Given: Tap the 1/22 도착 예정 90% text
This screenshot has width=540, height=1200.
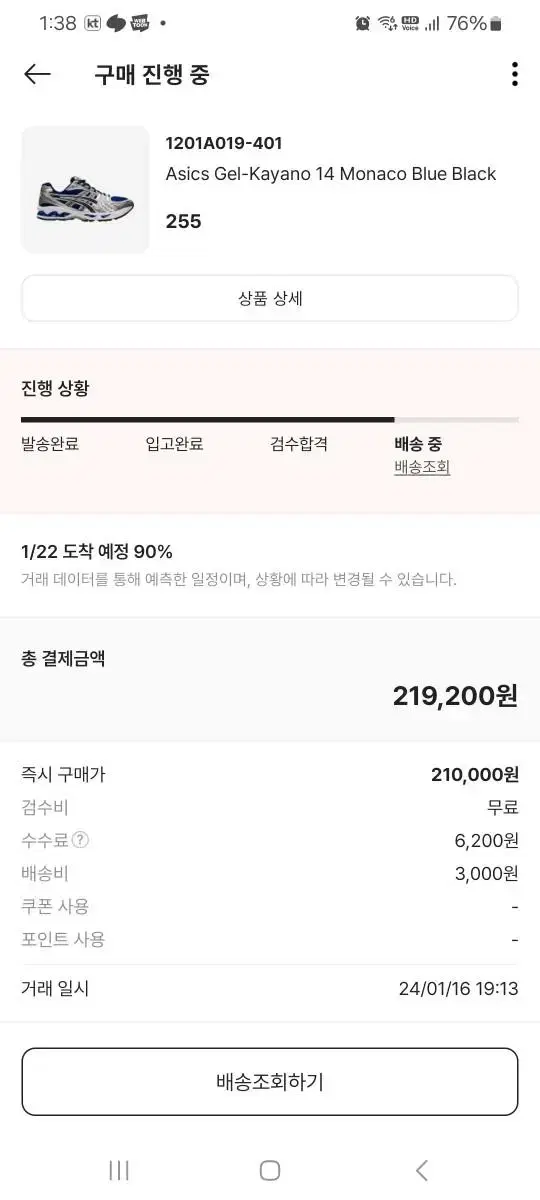Looking at the screenshot, I should [x=97, y=552].
